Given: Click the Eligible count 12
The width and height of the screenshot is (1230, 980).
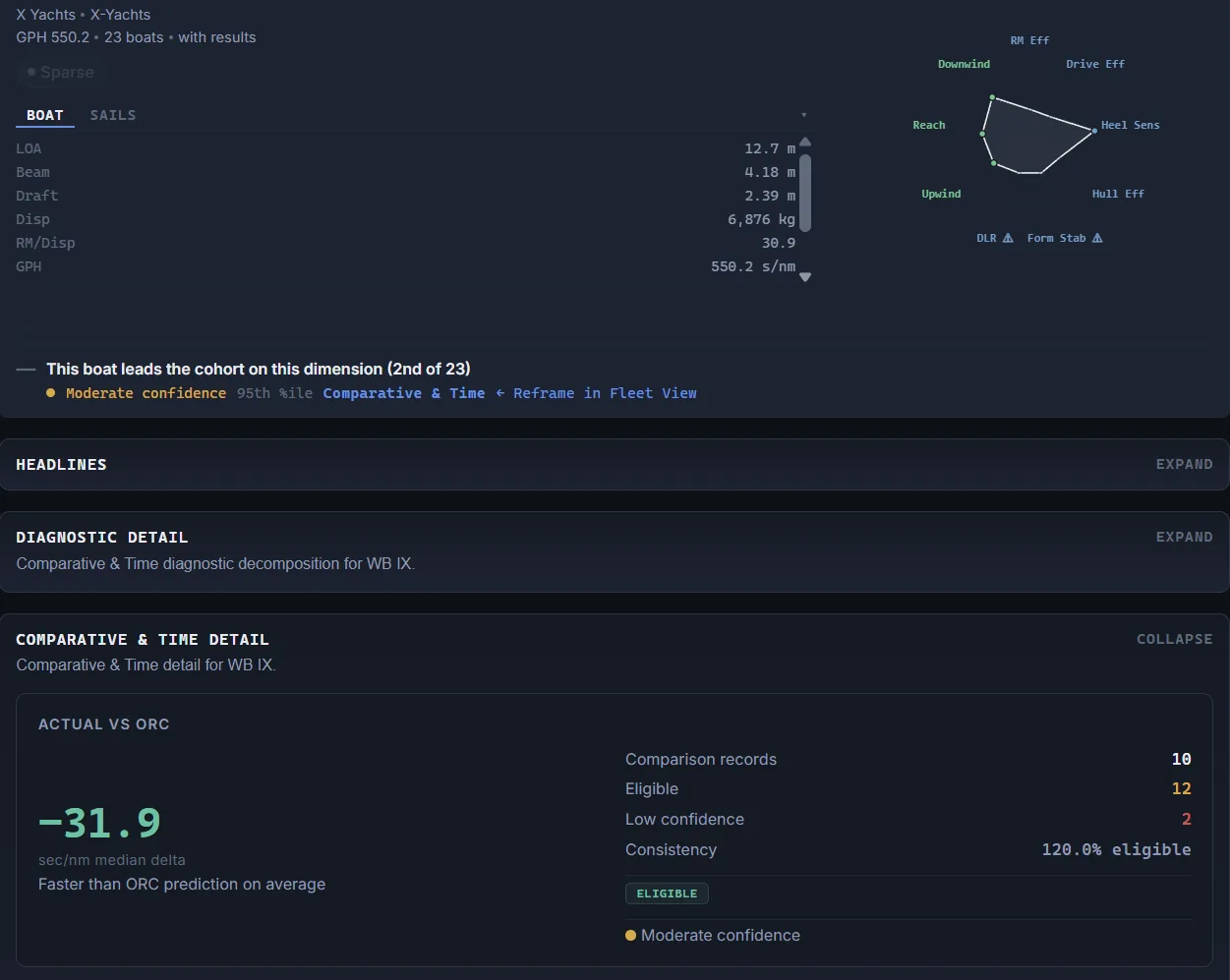Looking at the screenshot, I should click(1181, 788).
